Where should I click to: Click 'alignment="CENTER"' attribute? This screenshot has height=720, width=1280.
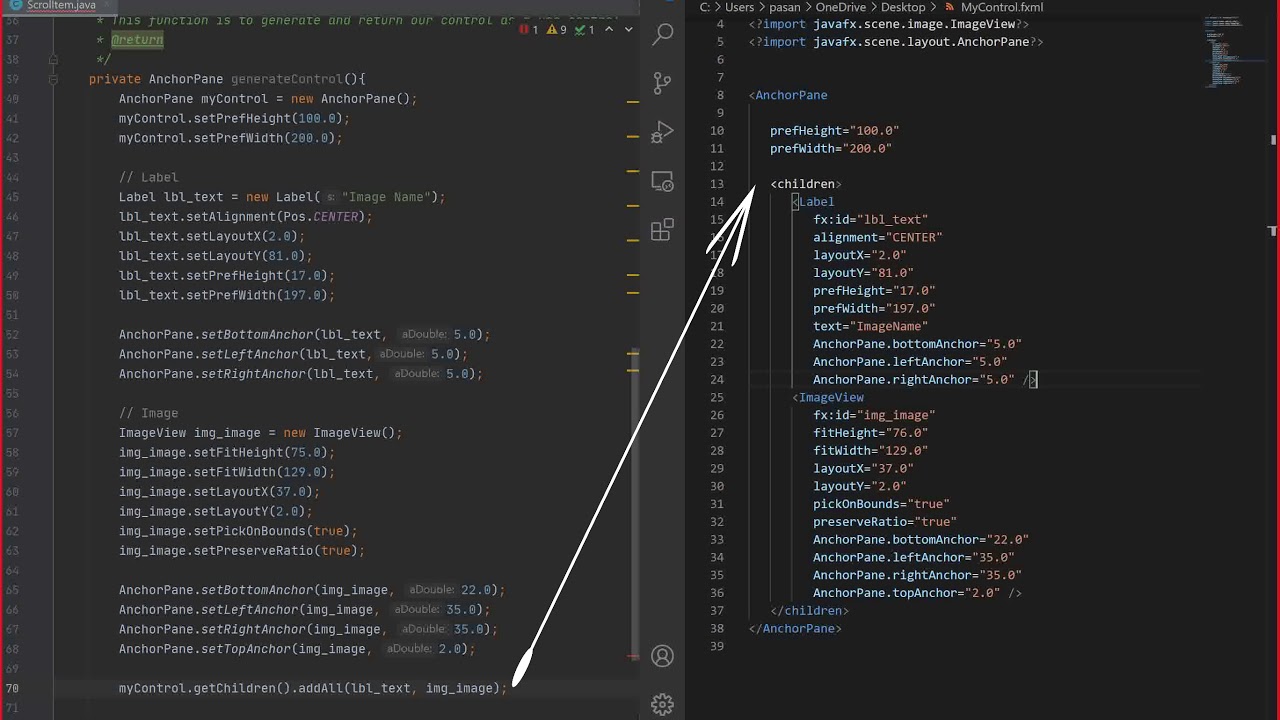coord(877,237)
